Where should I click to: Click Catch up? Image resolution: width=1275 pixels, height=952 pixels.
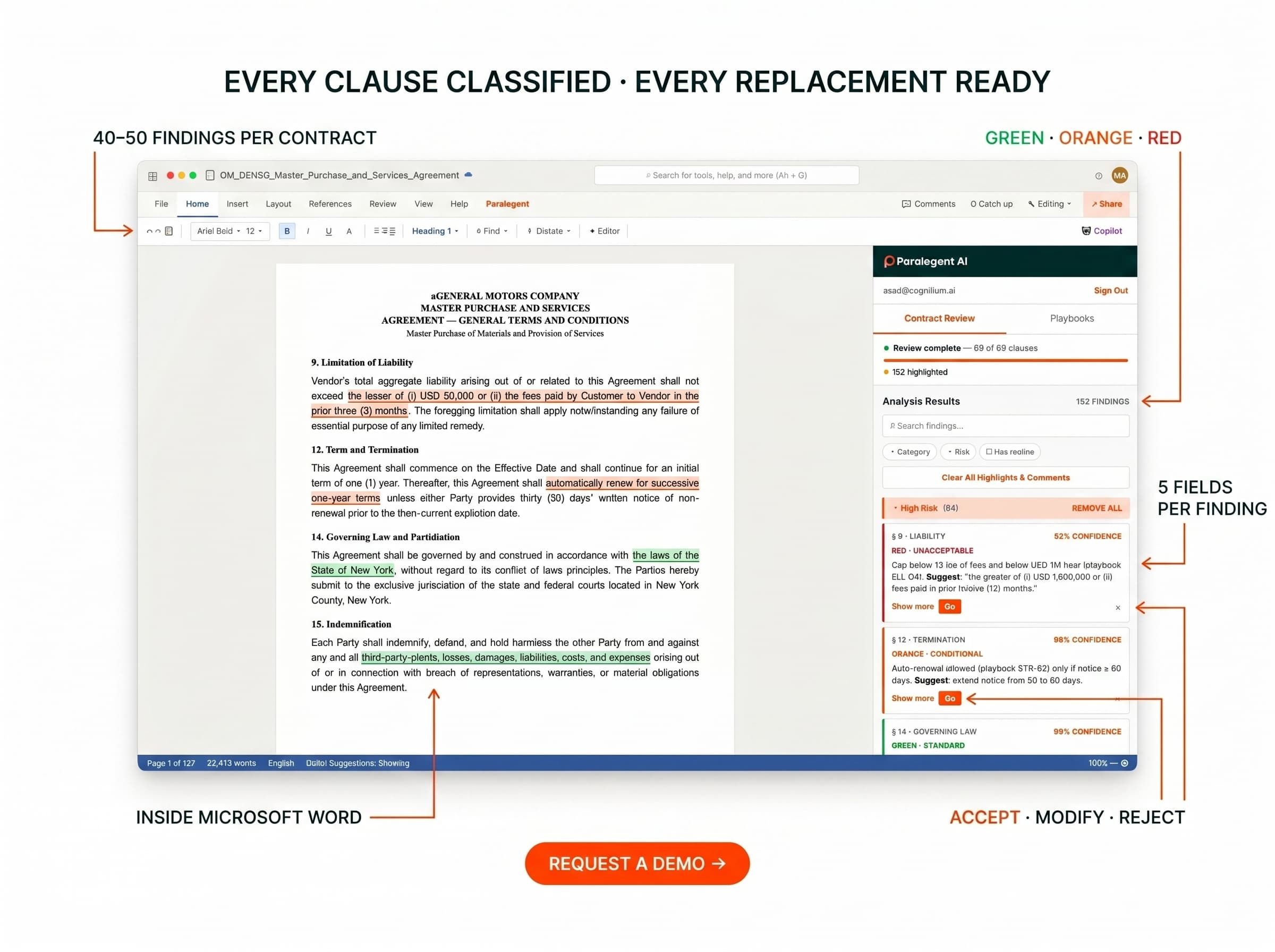[991, 204]
